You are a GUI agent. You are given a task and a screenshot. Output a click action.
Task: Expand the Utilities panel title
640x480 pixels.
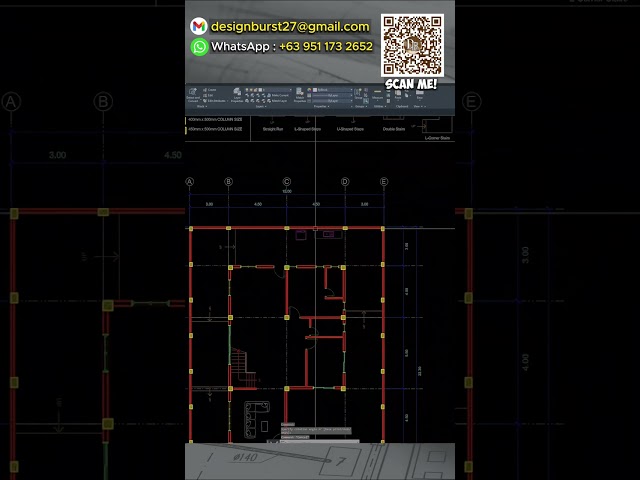coord(380,107)
